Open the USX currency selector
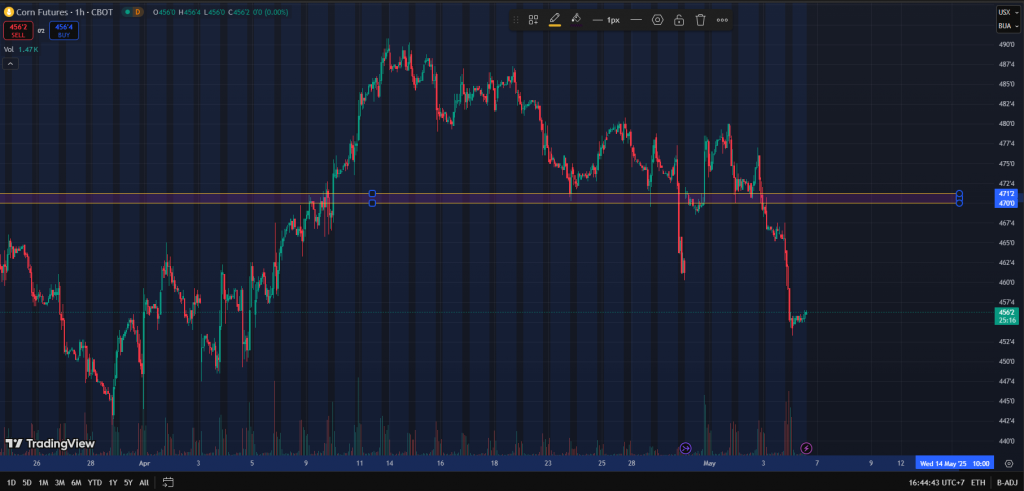The image size is (1024, 491). [x=1006, y=12]
